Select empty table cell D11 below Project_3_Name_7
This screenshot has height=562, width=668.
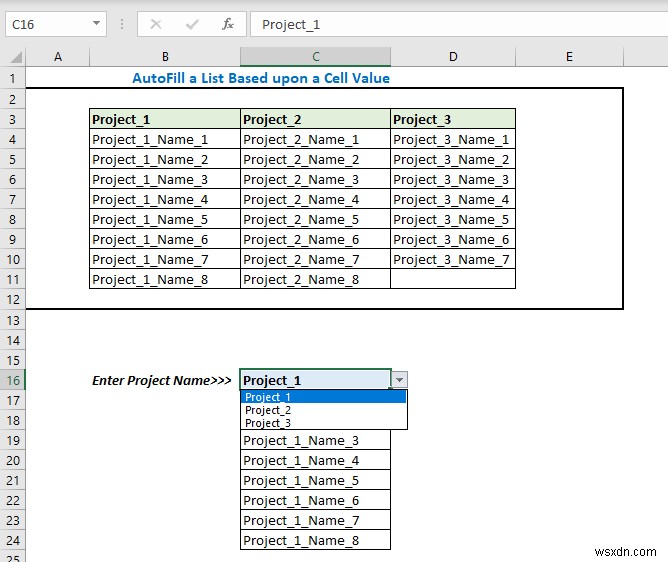(x=453, y=279)
